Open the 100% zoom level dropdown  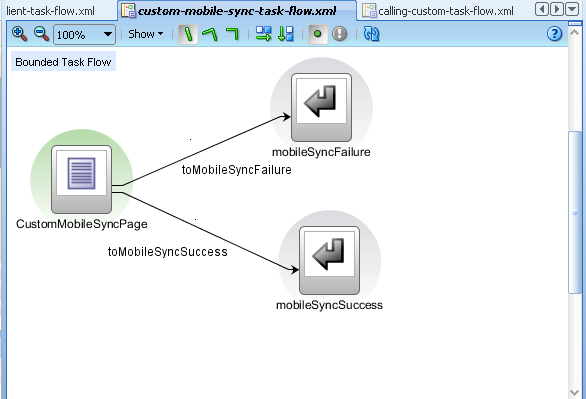(x=84, y=35)
